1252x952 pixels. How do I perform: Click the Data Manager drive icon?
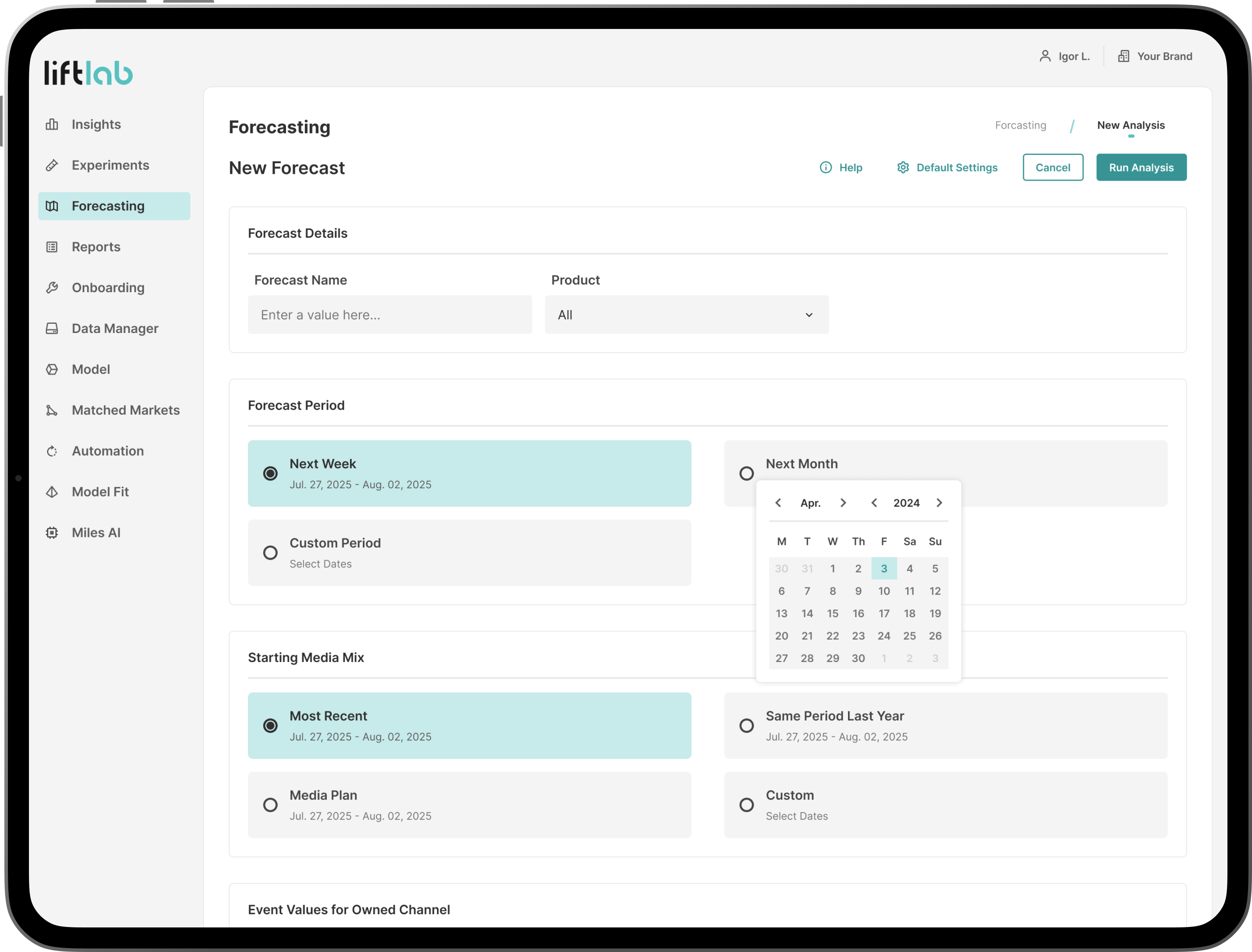click(x=52, y=329)
